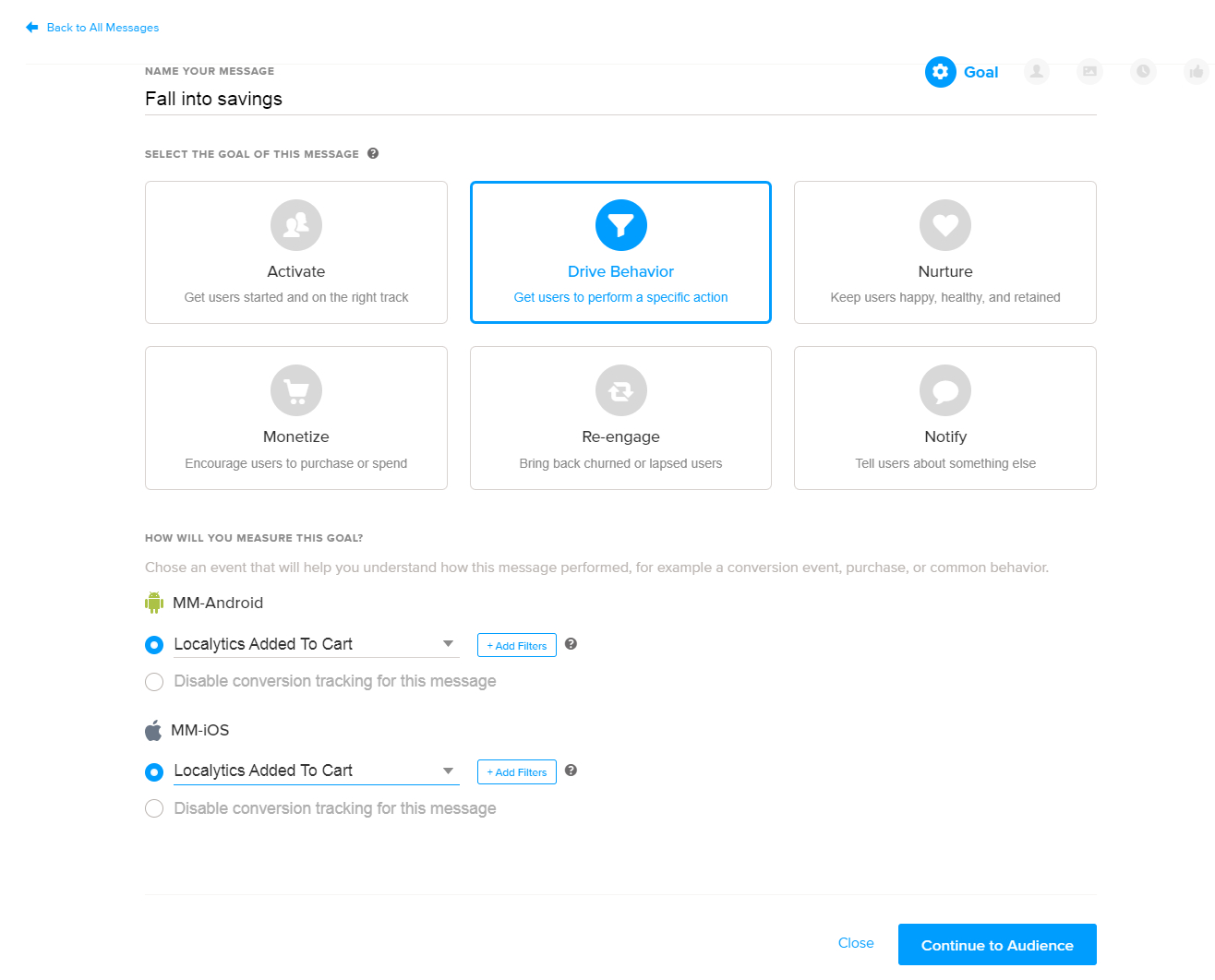1215x980 pixels.
Task: Jump to the Scheduling step clock icon
Action: point(1143,72)
